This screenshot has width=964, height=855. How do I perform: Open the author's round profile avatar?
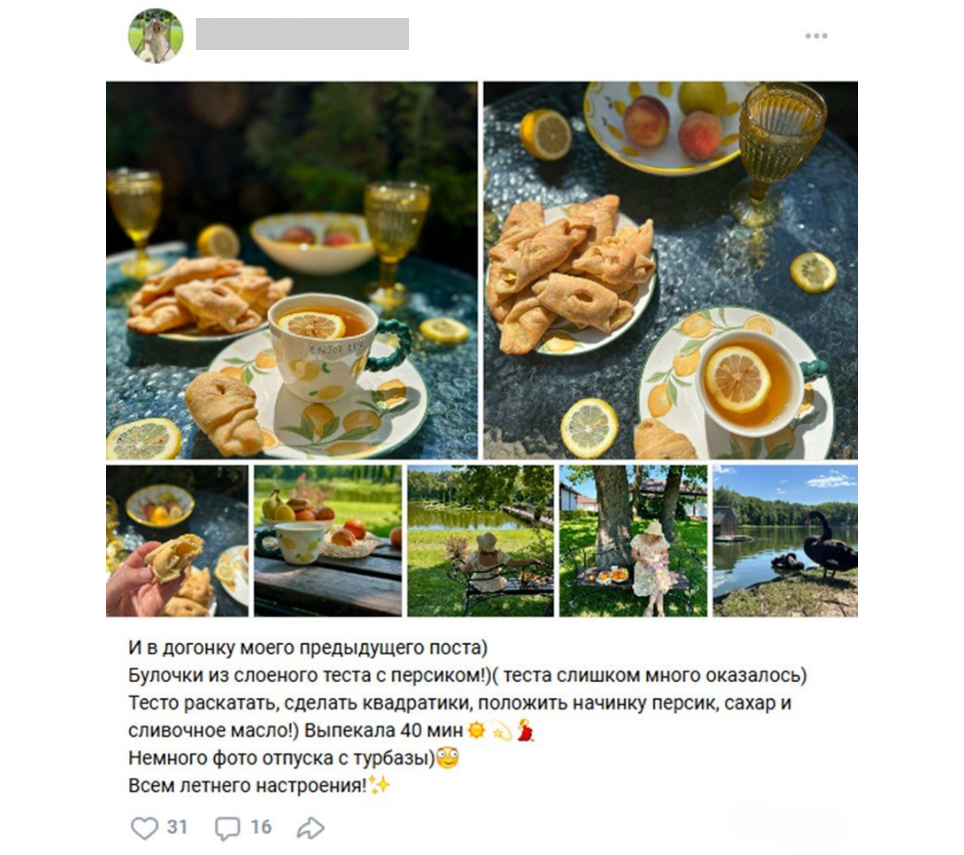[x=156, y=36]
